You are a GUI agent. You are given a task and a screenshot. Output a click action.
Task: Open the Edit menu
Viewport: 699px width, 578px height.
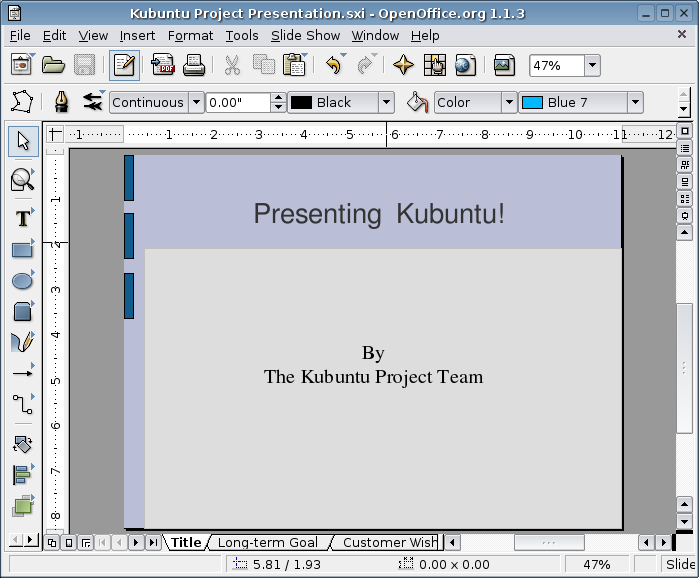click(54, 36)
